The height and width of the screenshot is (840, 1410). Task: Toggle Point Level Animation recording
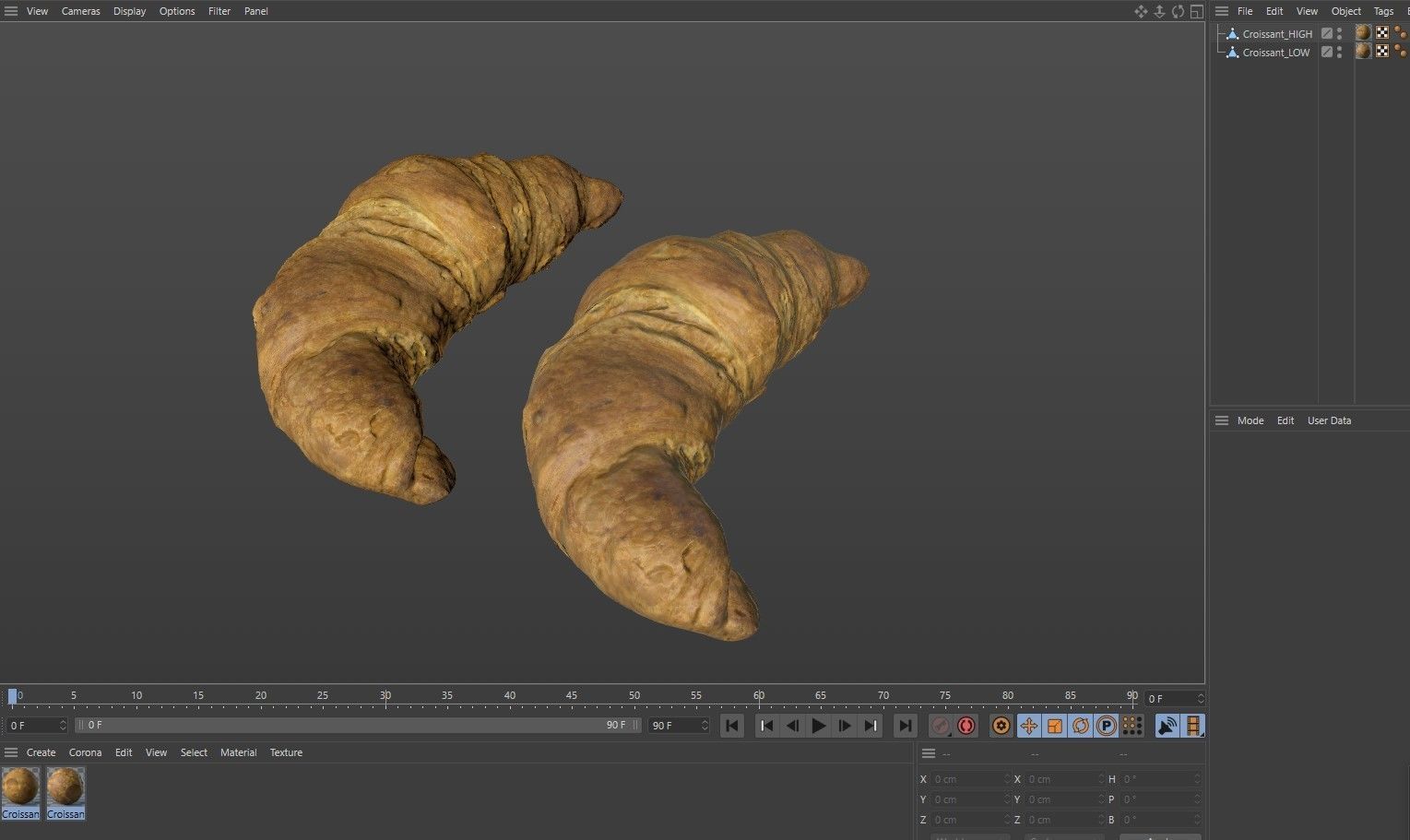[x=1132, y=726]
